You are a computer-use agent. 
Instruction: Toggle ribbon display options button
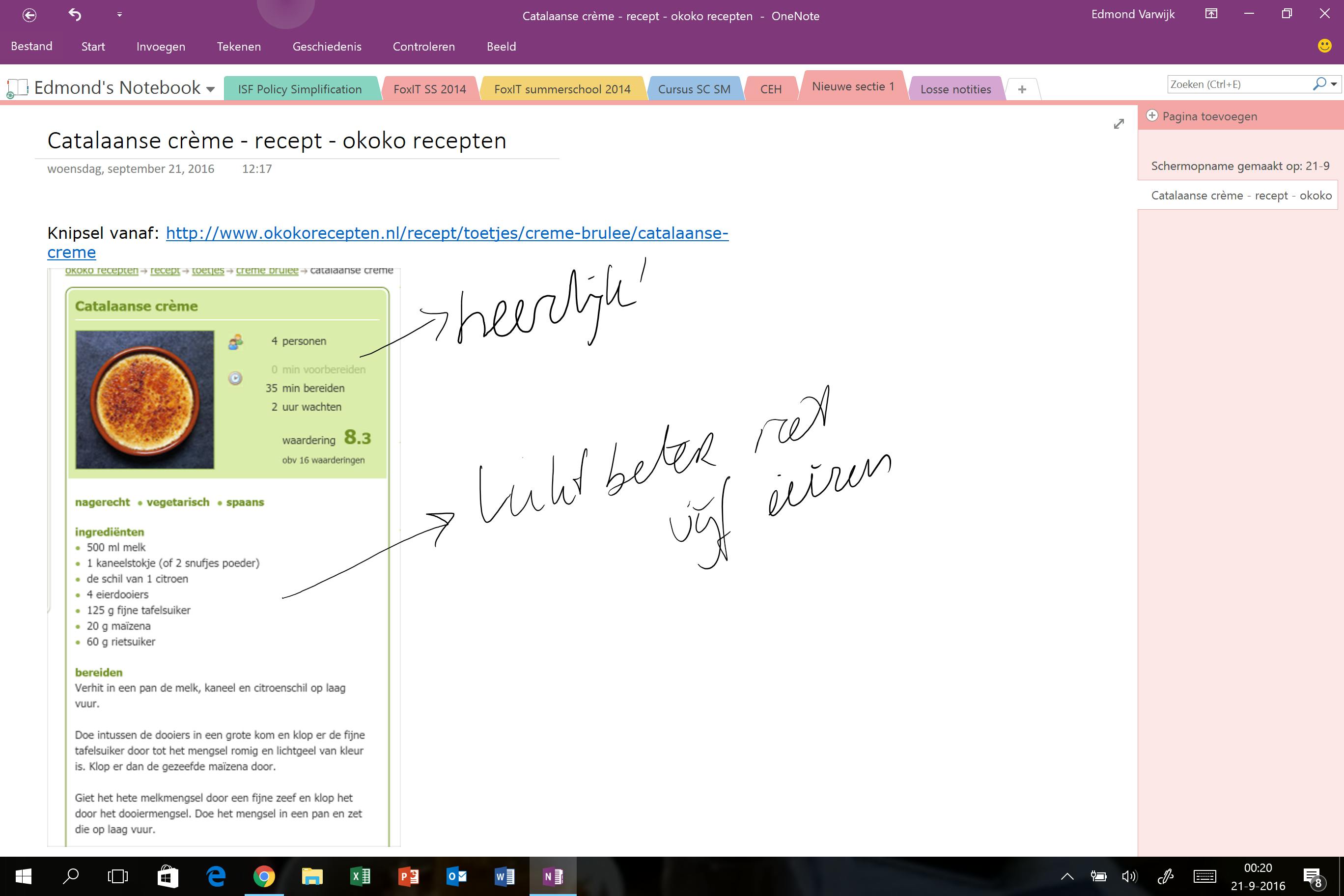click(x=1211, y=14)
